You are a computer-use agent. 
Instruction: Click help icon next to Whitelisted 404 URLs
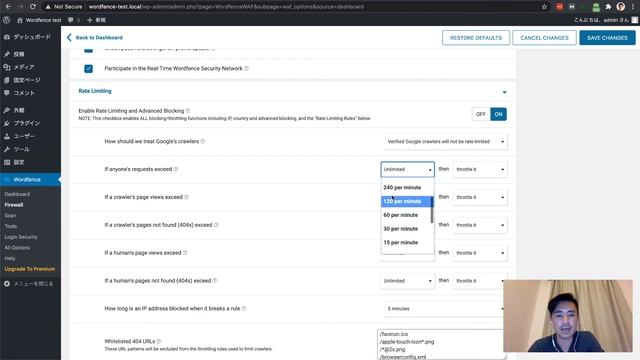(x=159, y=341)
